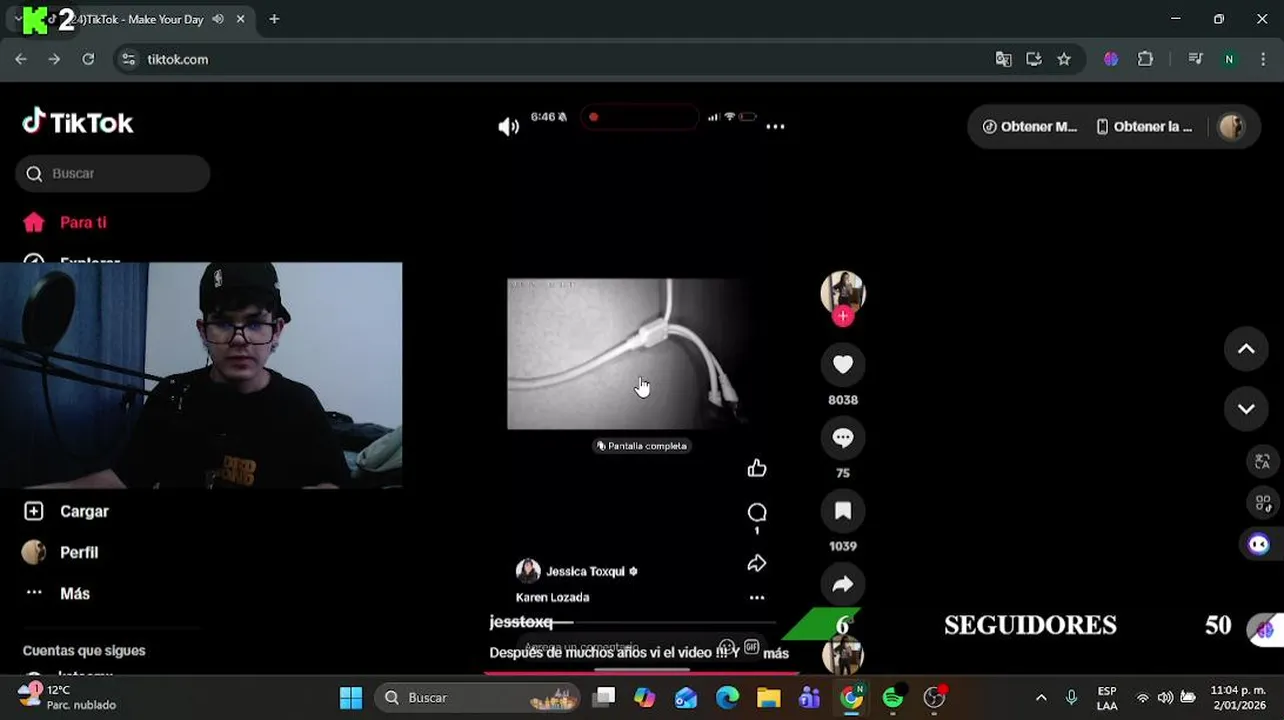
Task: Open tab search dropdown at top left
Action: tap(18, 19)
